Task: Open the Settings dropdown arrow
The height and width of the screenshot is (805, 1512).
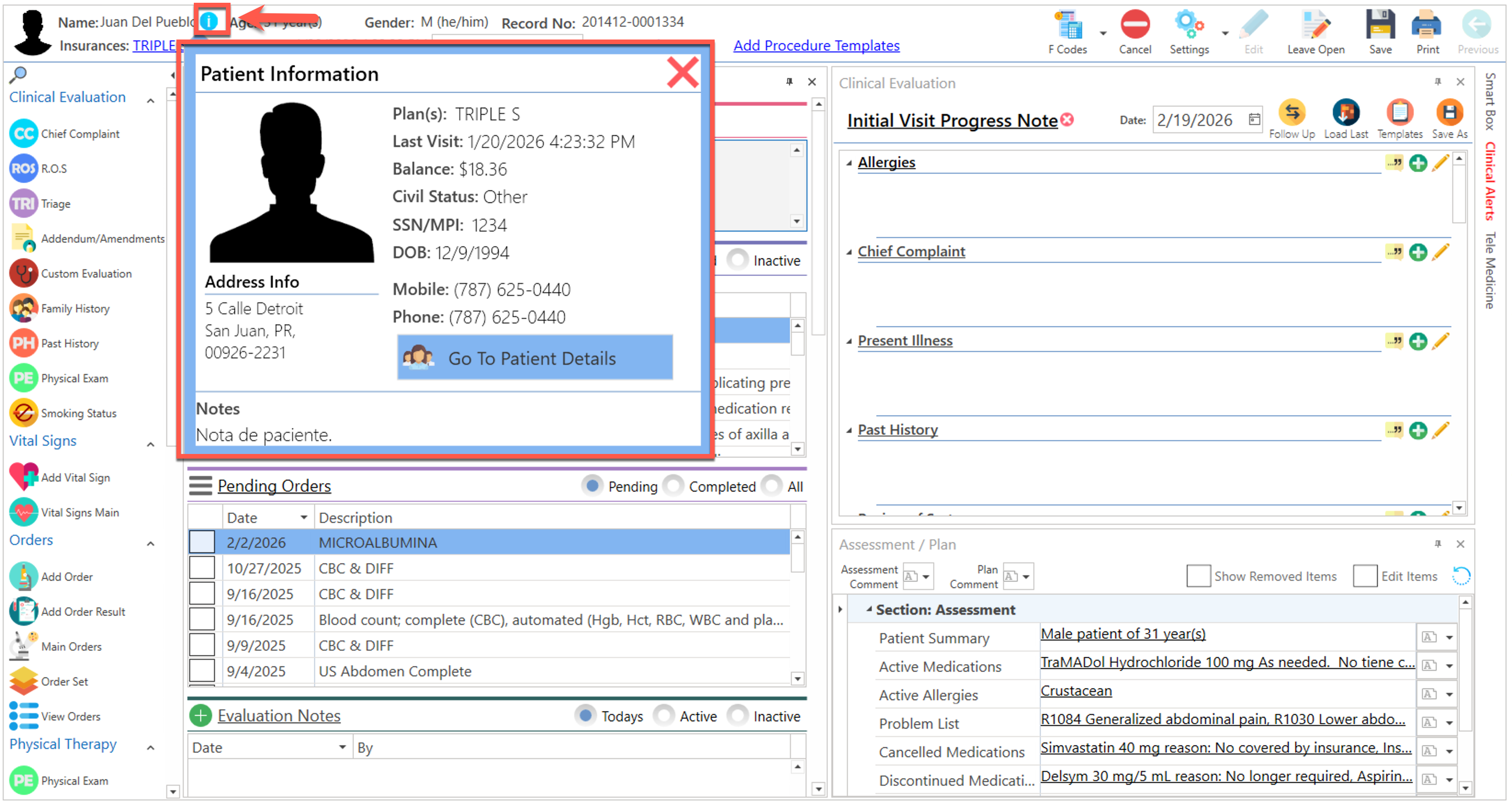Action: click(1224, 34)
